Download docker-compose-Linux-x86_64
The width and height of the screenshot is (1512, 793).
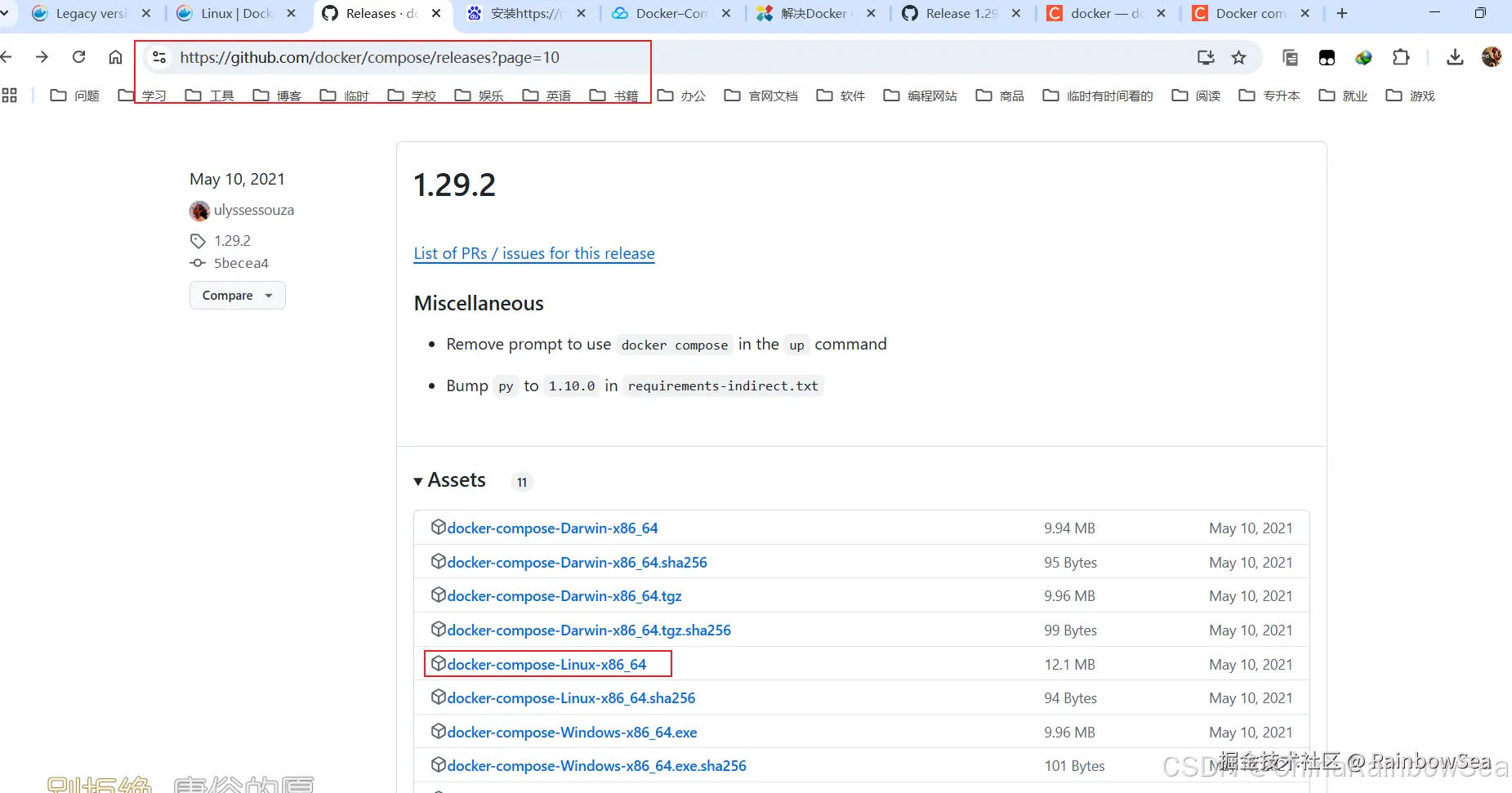coord(546,665)
